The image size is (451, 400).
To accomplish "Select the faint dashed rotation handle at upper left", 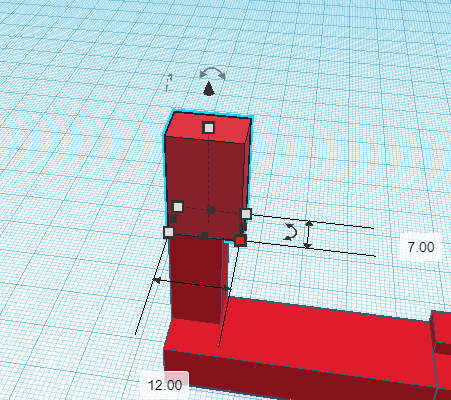I will (169, 82).
